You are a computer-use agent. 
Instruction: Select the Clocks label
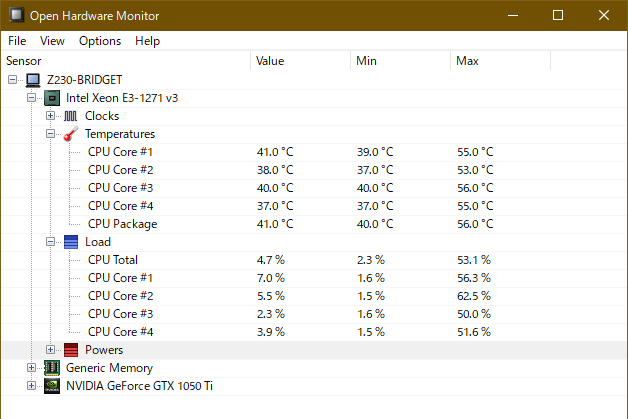pyautogui.click(x=102, y=116)
